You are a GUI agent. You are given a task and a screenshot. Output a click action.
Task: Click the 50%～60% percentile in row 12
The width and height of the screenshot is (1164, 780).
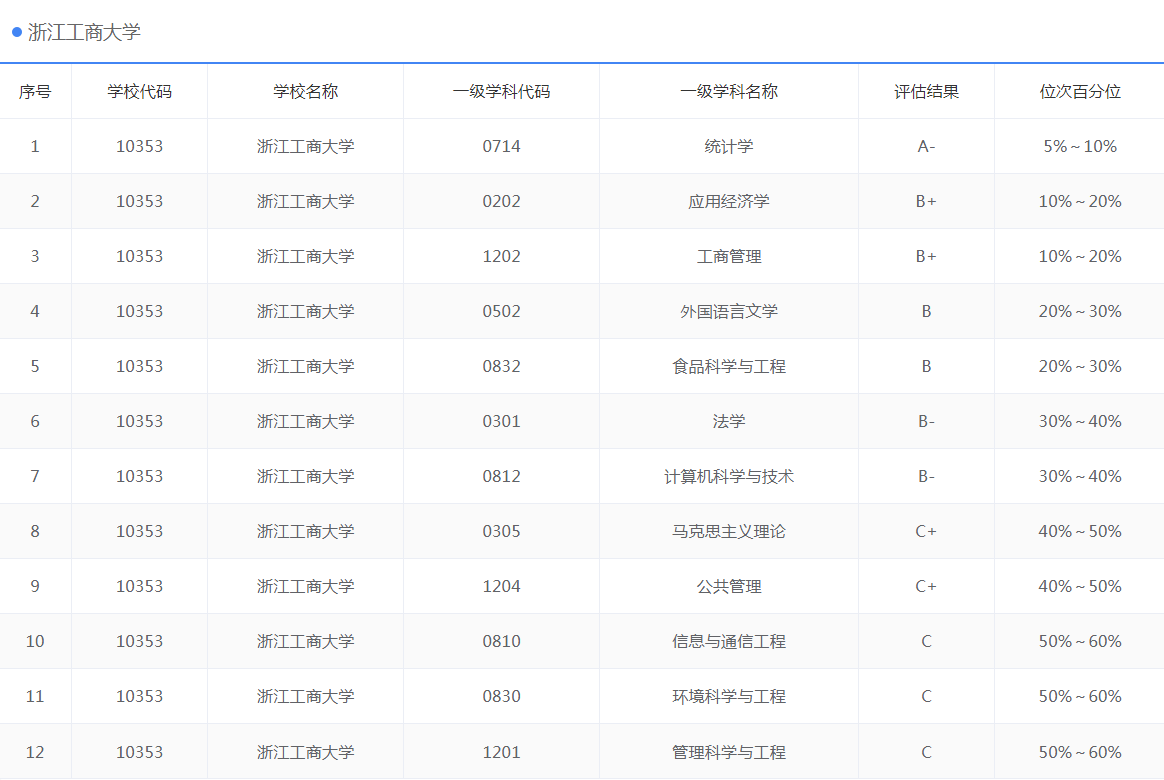coord(1080,752)
